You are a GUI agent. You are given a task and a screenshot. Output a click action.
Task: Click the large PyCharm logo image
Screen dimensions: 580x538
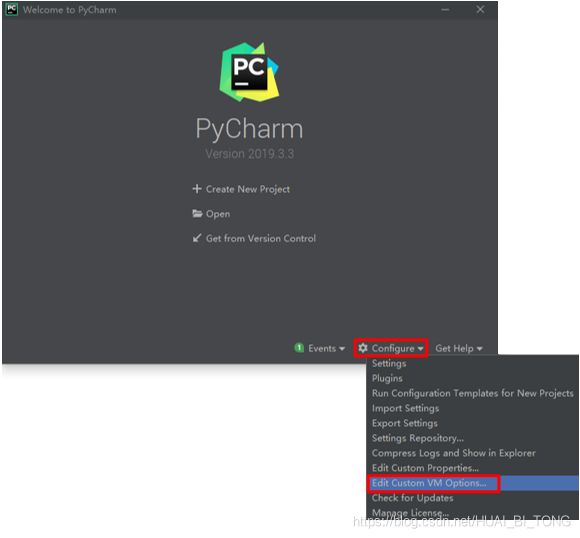click(x=249, y=72)
